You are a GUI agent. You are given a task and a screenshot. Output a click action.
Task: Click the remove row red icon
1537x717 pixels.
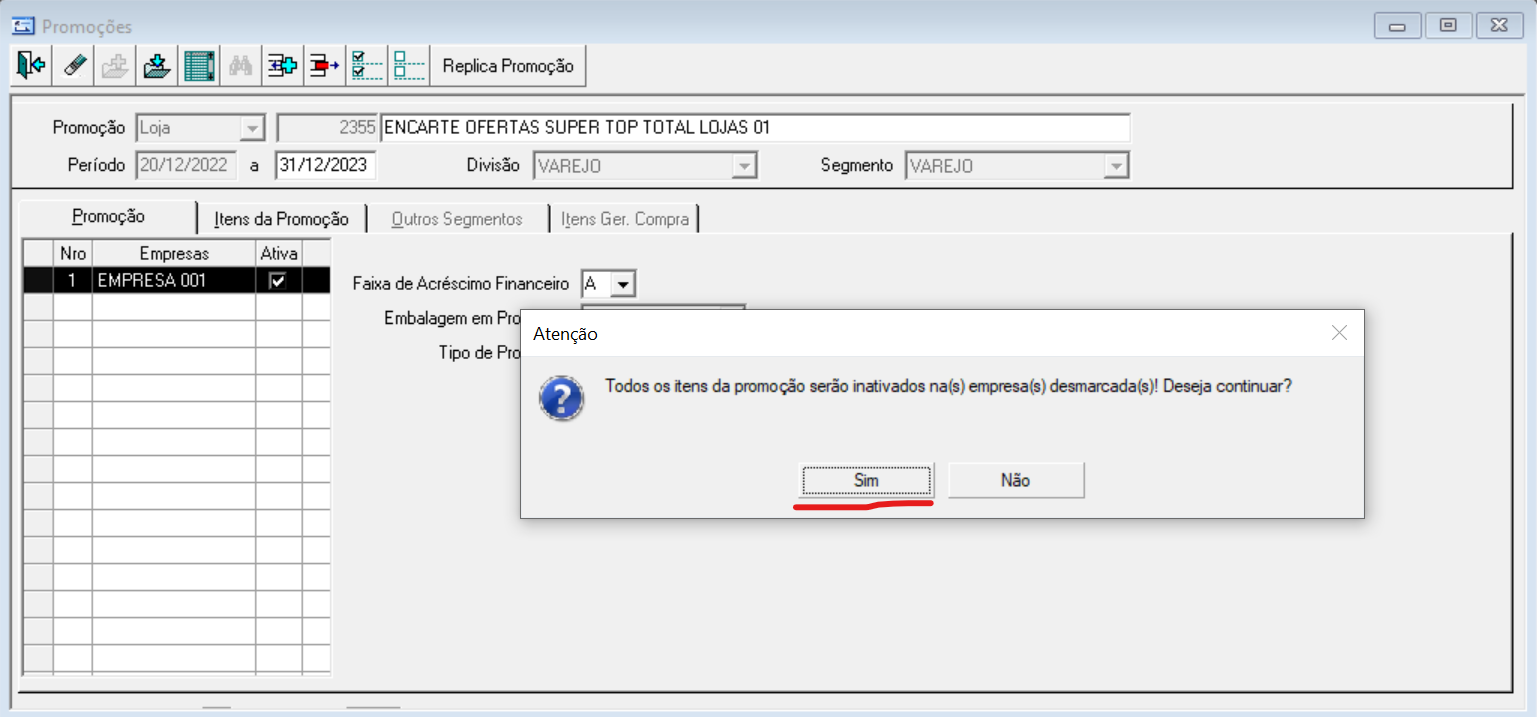coord(324,66)
